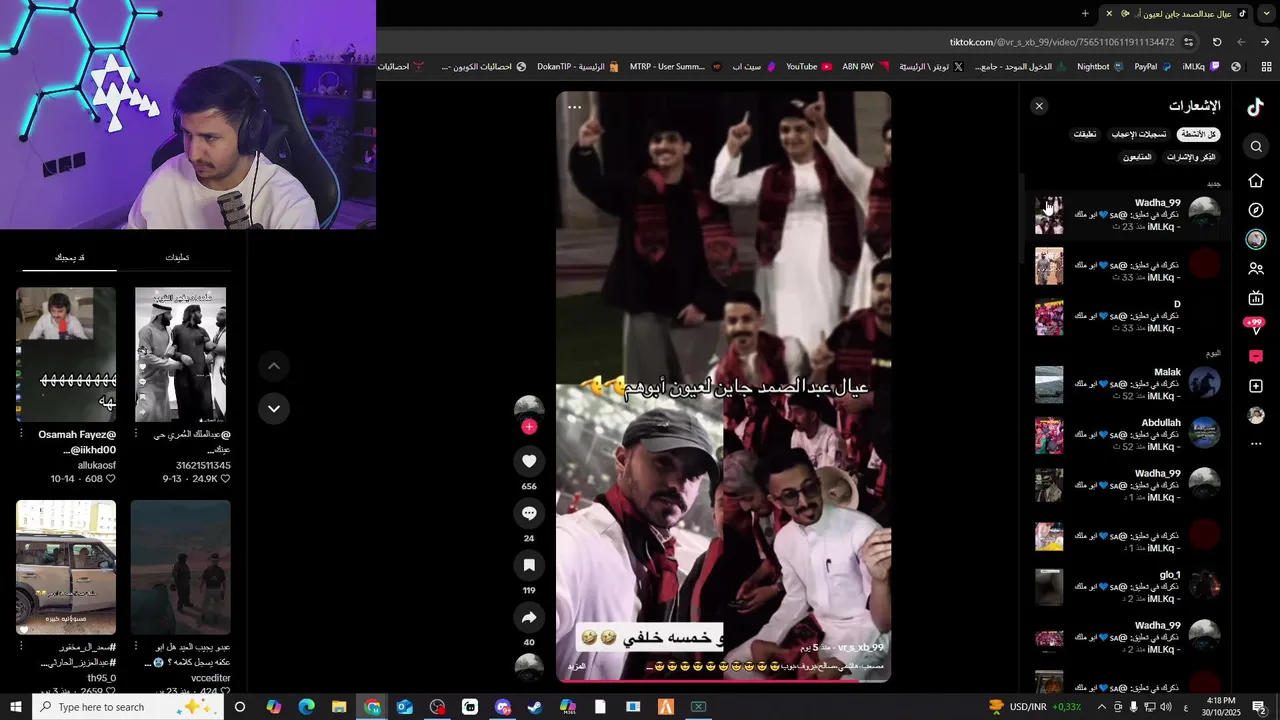Open the three-dot More menu in sidebar
This screenshot has height=720, width=1280.
pyautogui.click(x=1256, y=444)
